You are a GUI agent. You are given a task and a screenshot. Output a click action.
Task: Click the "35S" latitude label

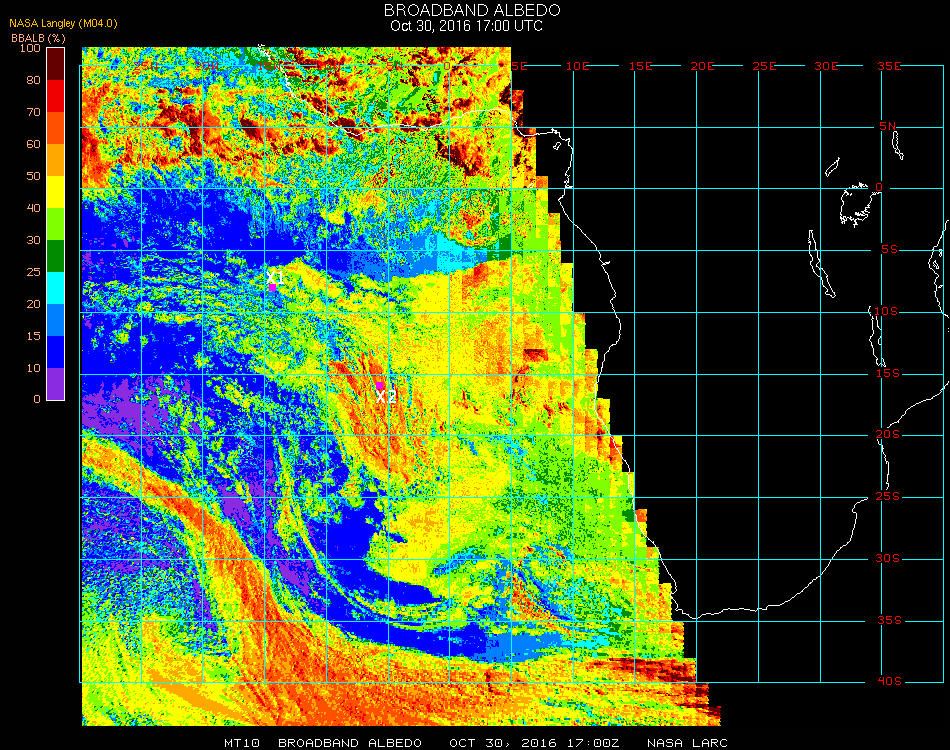(x=889, y=620)
